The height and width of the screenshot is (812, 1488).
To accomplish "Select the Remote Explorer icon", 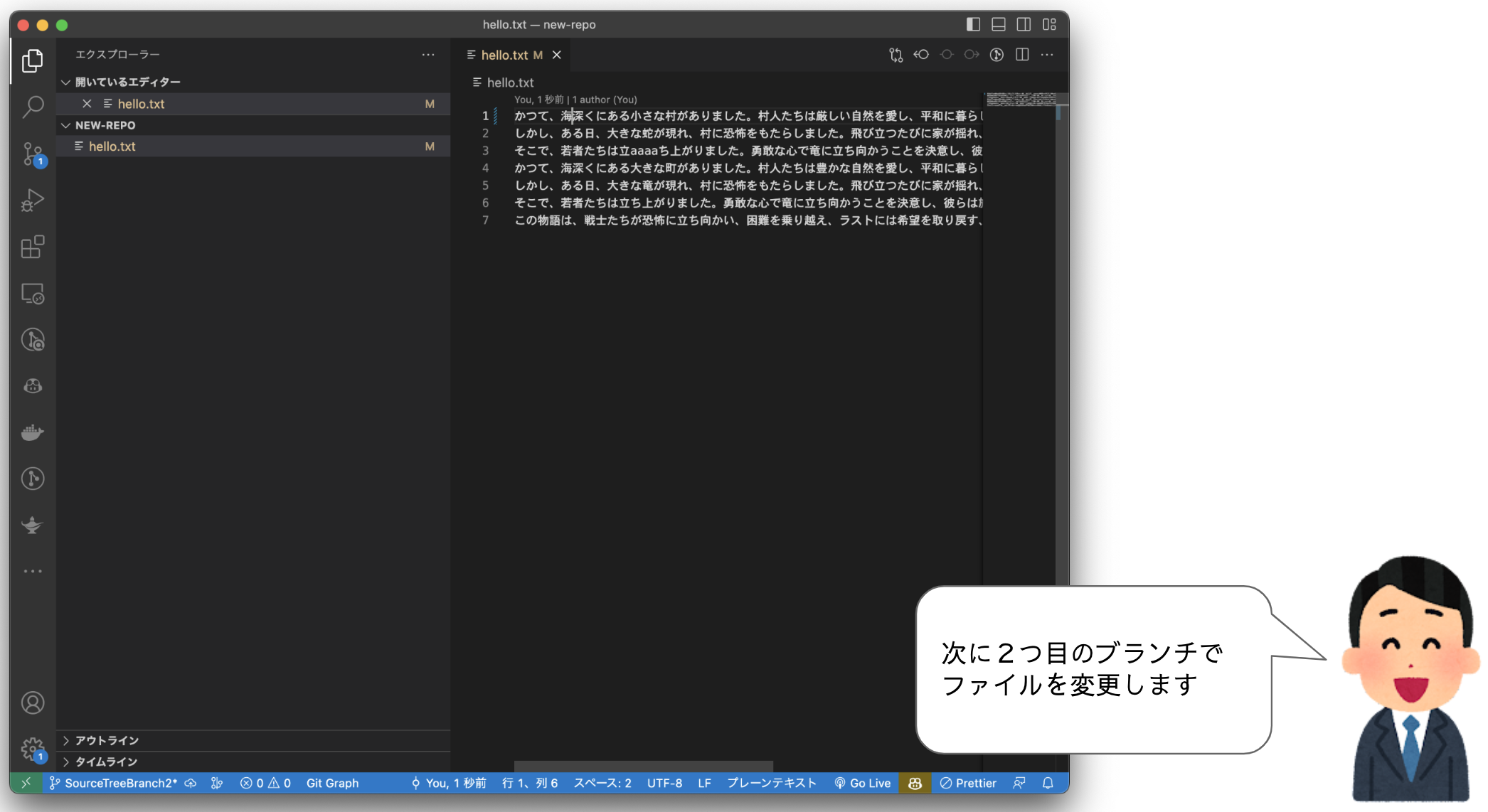I will pos(32,294).
